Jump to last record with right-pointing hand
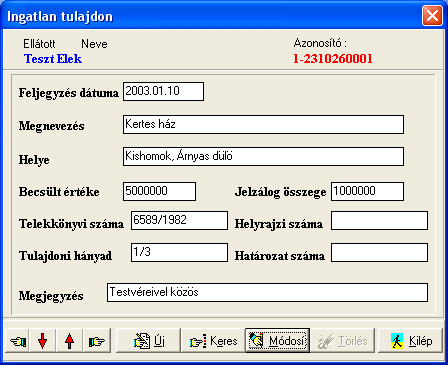448x365 pixels. (x=97, y=340)
